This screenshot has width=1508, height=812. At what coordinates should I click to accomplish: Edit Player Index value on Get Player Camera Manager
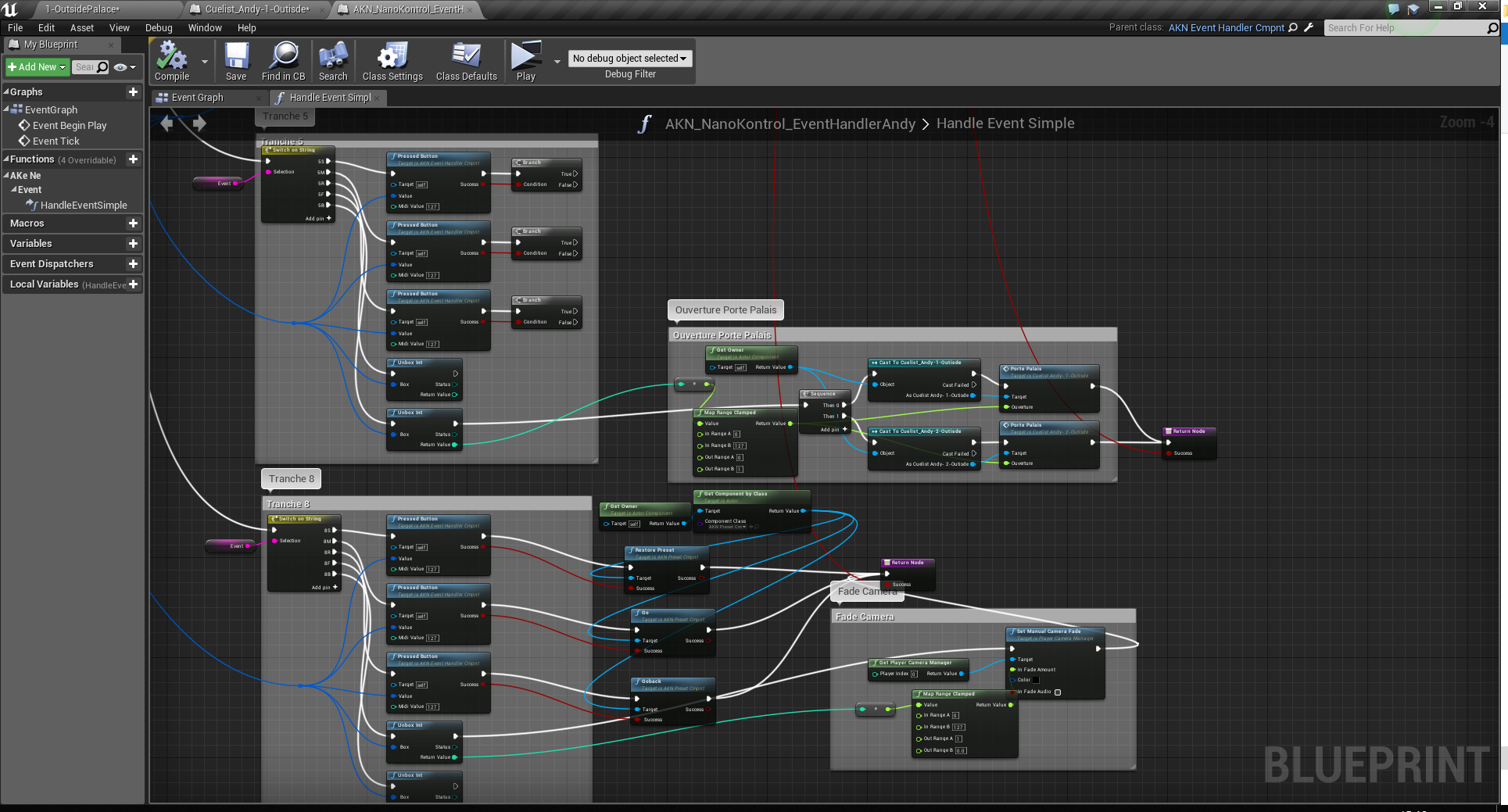coord(914,674)
